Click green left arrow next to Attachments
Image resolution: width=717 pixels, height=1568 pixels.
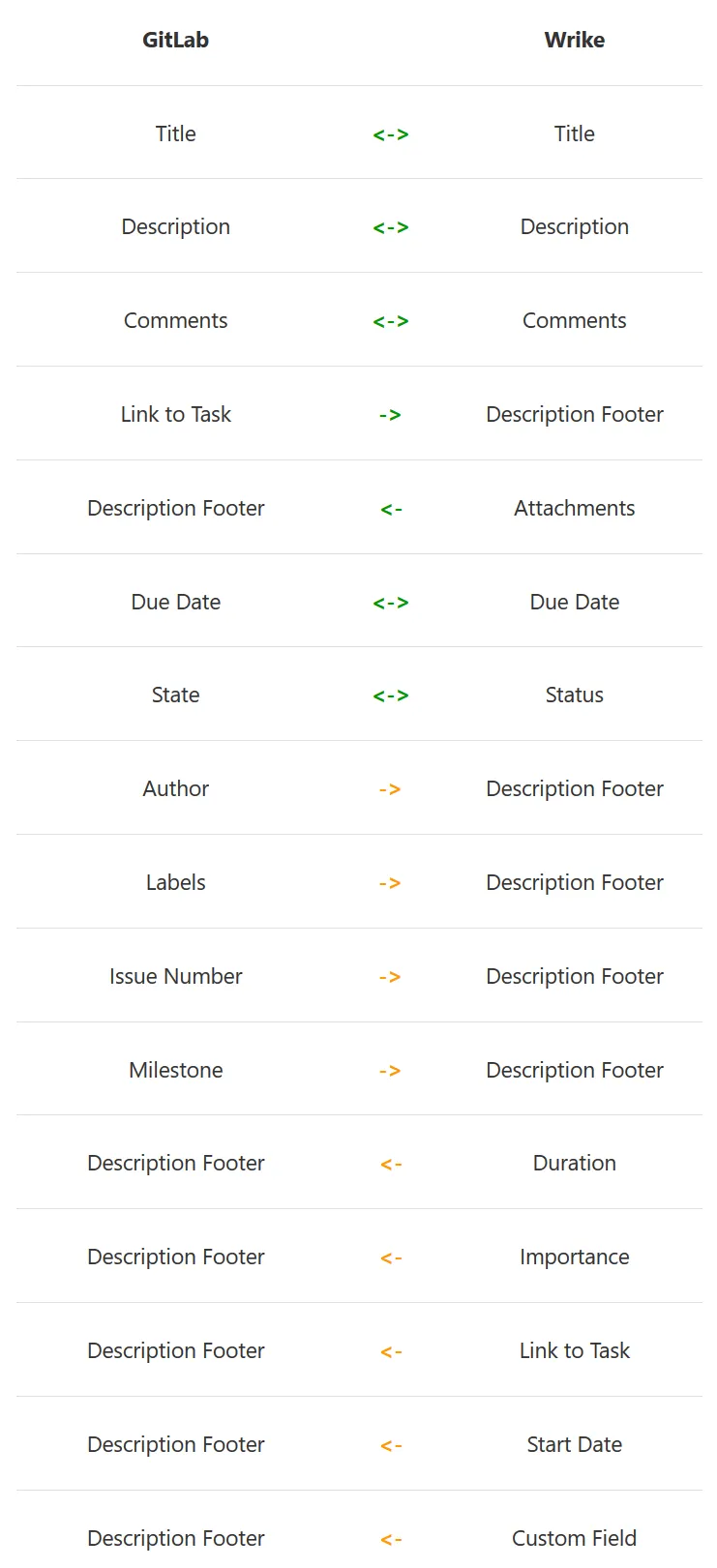[x=391, y=509]
